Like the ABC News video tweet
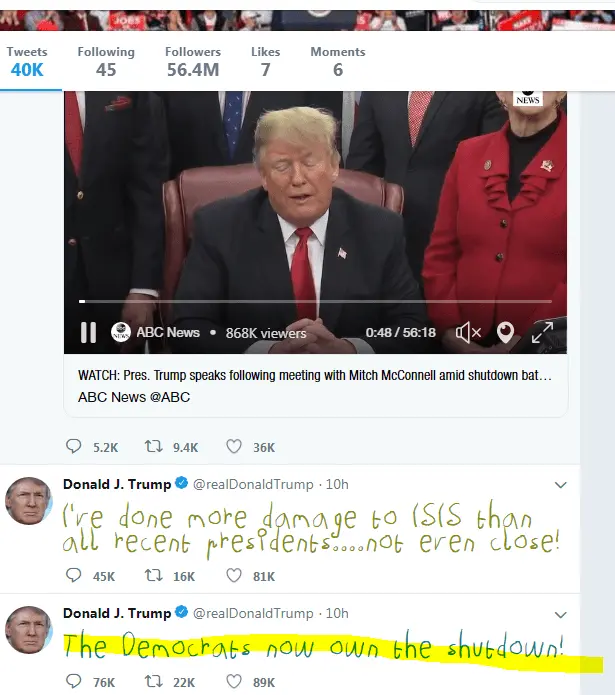 [234, 446]
